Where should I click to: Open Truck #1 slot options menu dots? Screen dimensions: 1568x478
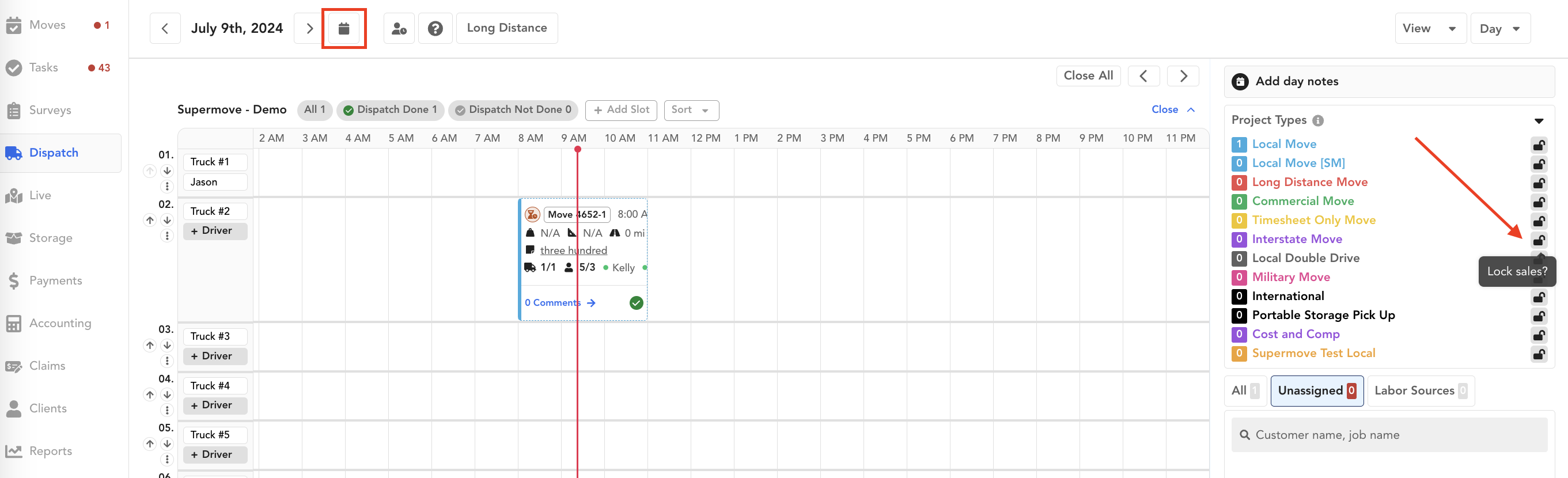(x=167, y=187)
